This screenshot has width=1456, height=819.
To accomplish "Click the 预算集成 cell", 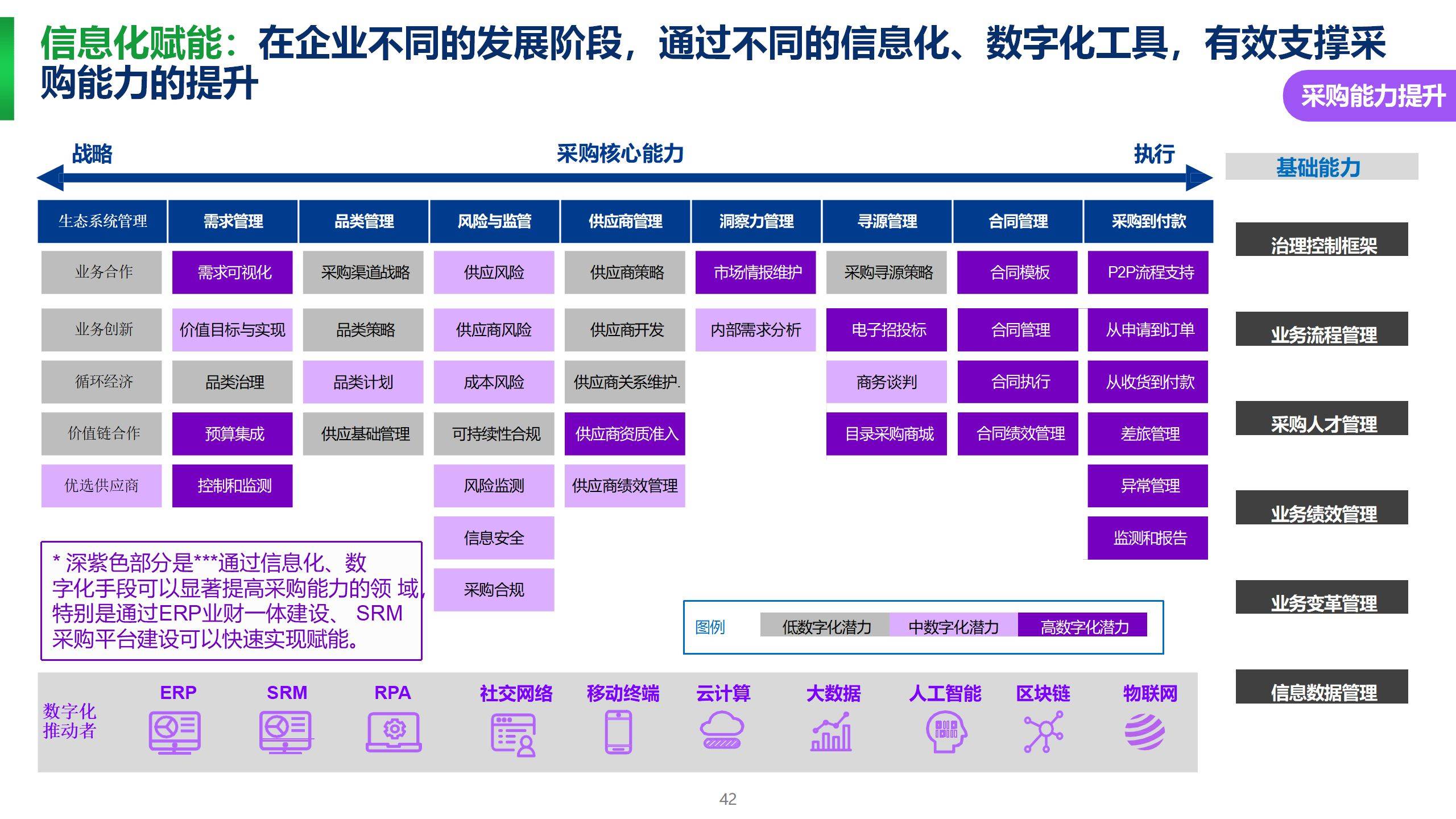I will [233, 434].
